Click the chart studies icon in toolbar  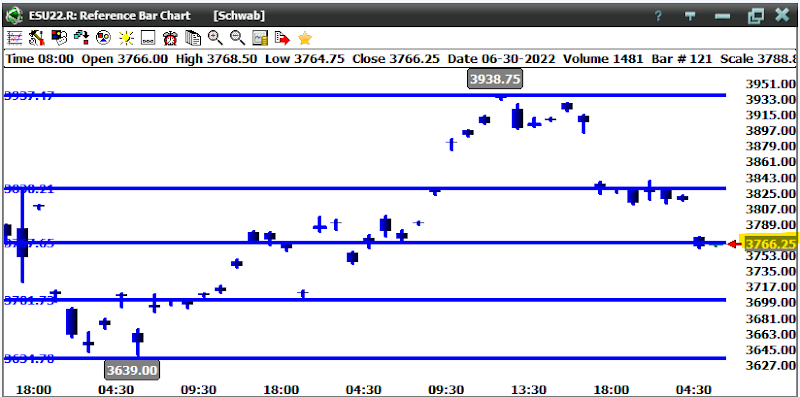pyautogui.click(x=14, y=38)
